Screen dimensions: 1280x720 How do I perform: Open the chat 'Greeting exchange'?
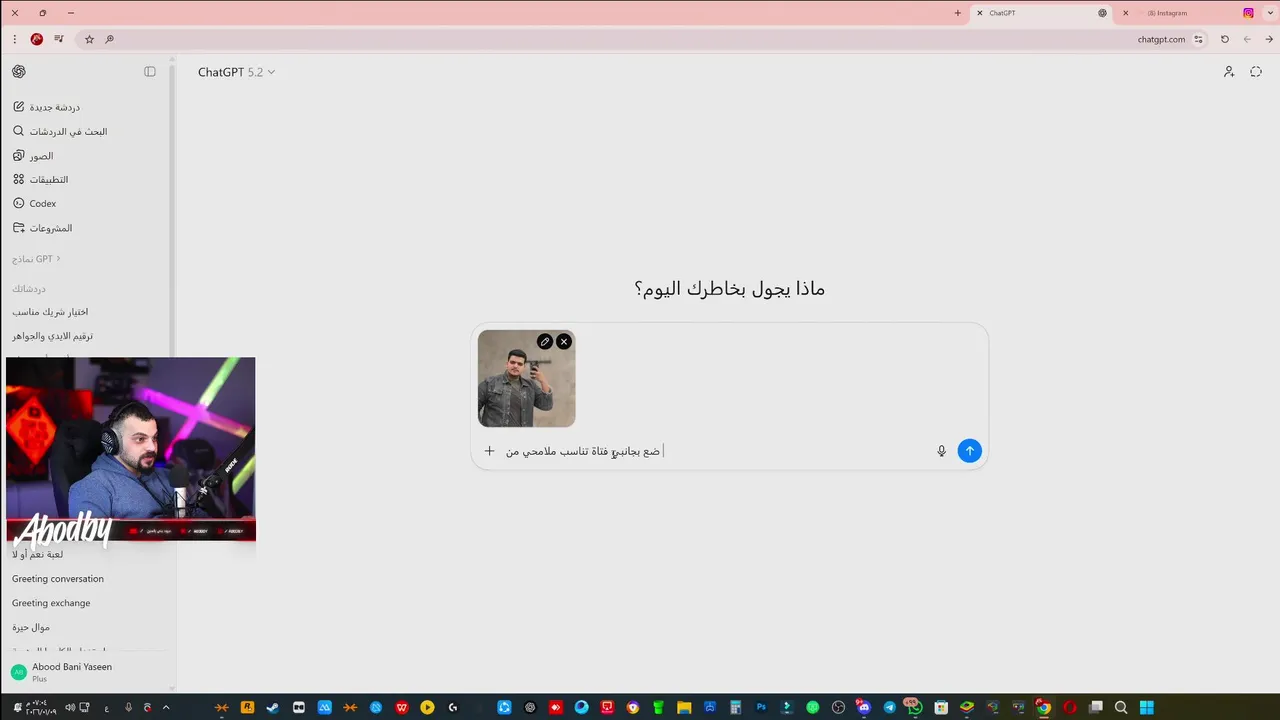point(51,603)
